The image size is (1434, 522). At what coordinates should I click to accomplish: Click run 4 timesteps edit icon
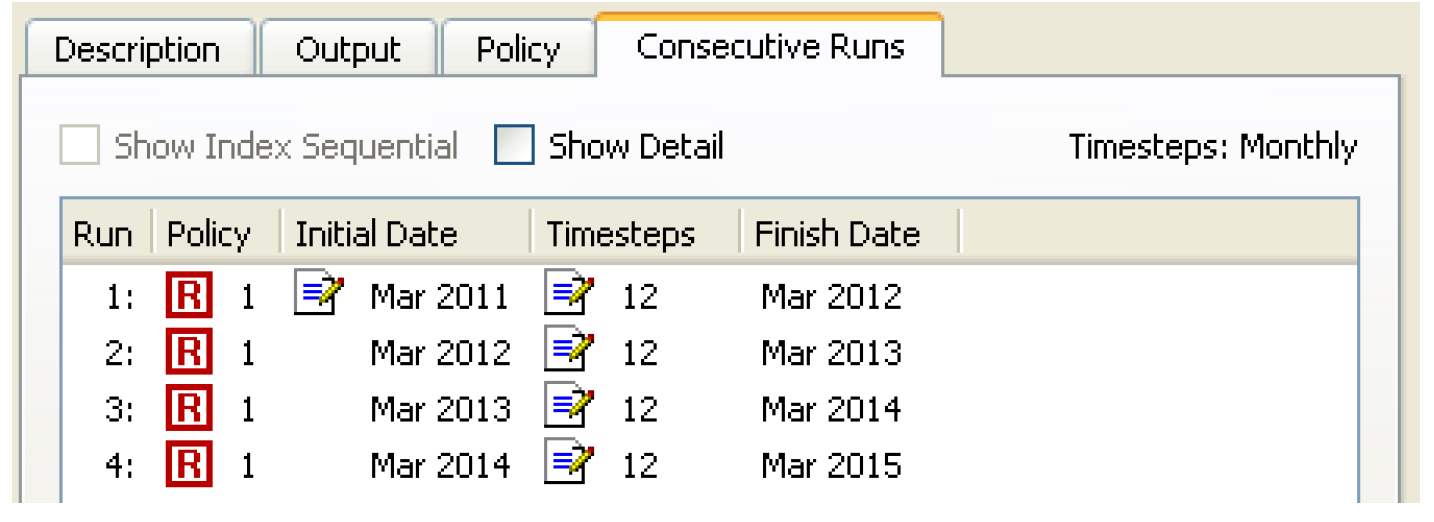coord(569,464)
